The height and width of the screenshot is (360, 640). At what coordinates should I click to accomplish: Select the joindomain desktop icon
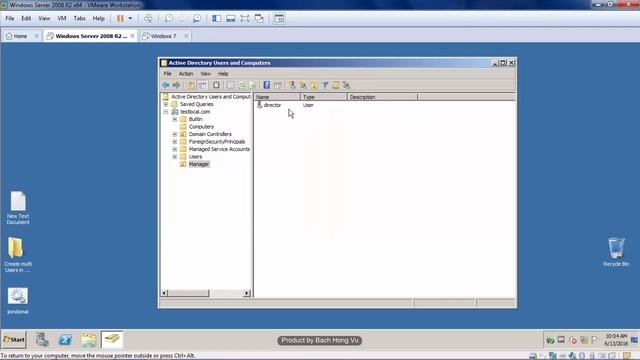pyautogui.click(x=18, y=301)
